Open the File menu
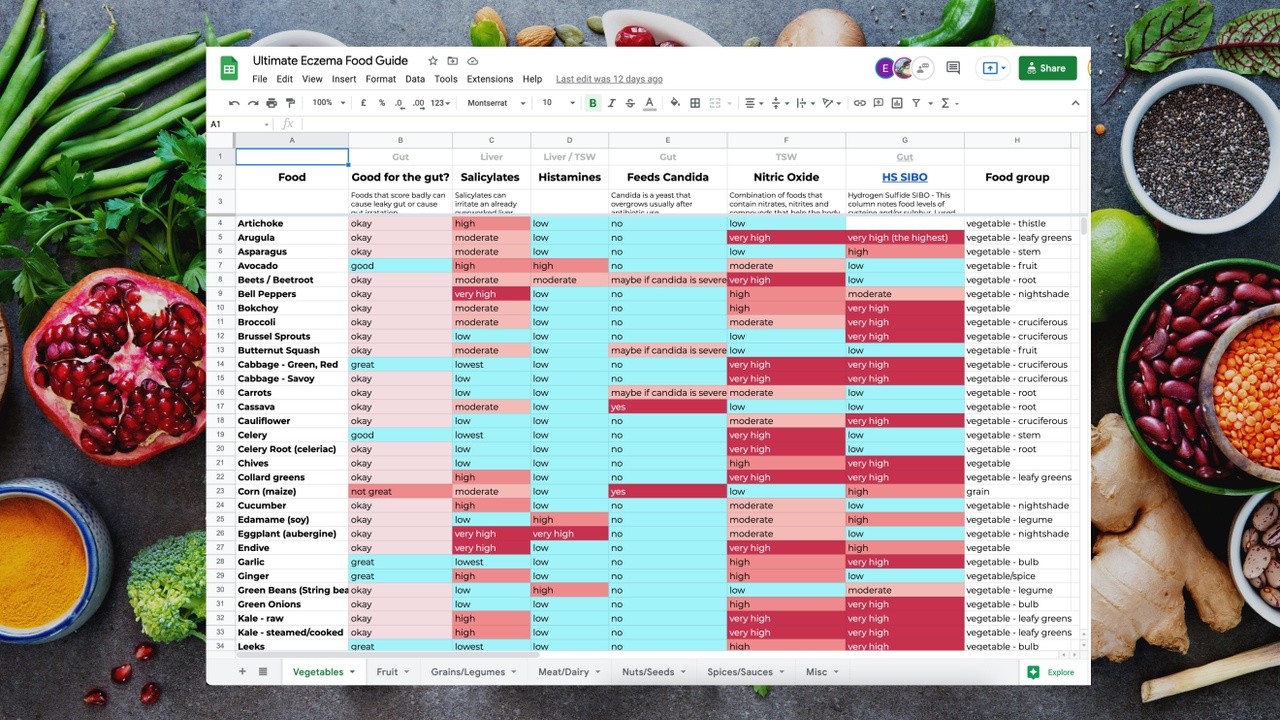The height and width of the screenshot is (720, 1280). pos(260,79)
